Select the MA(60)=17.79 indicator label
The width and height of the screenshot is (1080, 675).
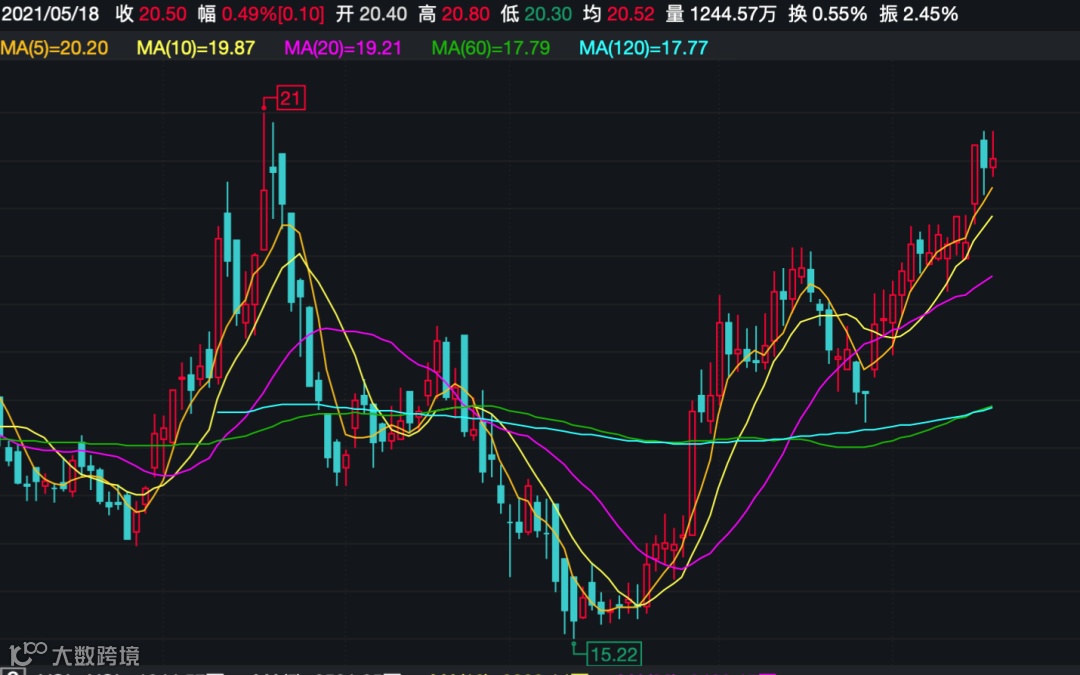pos(490,48)
